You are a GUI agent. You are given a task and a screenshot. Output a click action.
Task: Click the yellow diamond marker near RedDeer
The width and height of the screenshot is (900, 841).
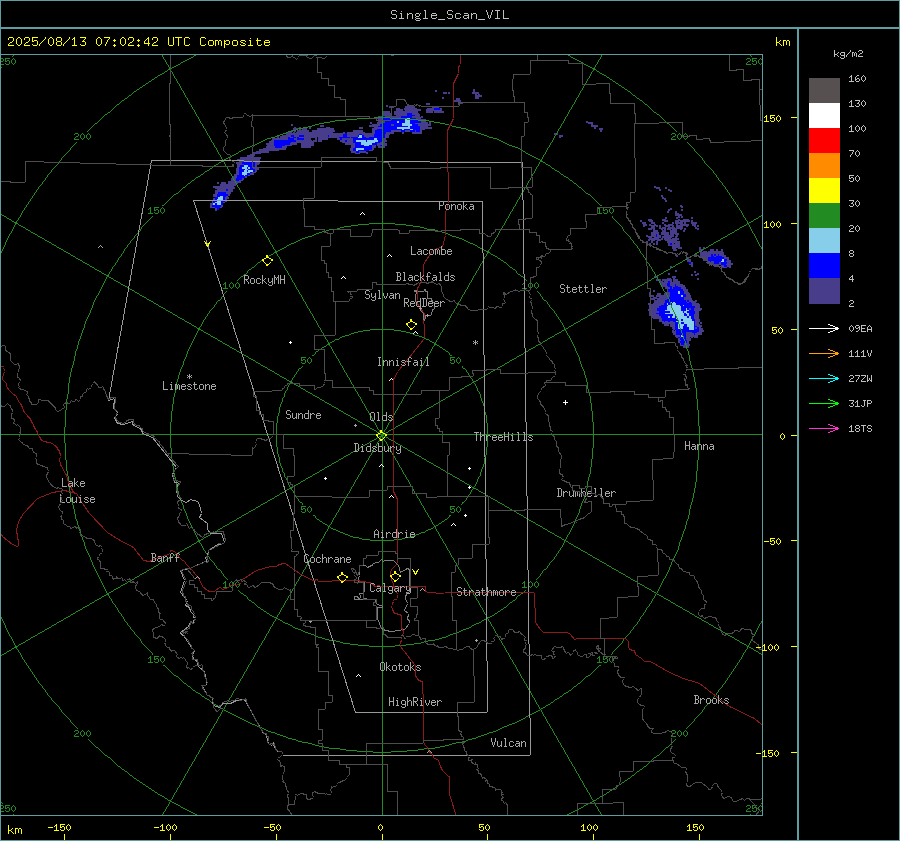(412, 325)
